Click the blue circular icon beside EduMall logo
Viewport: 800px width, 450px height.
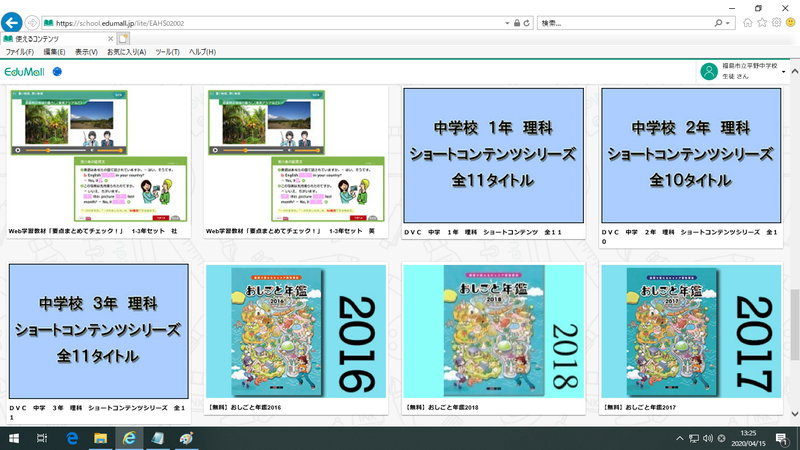[x=57, y=71]
